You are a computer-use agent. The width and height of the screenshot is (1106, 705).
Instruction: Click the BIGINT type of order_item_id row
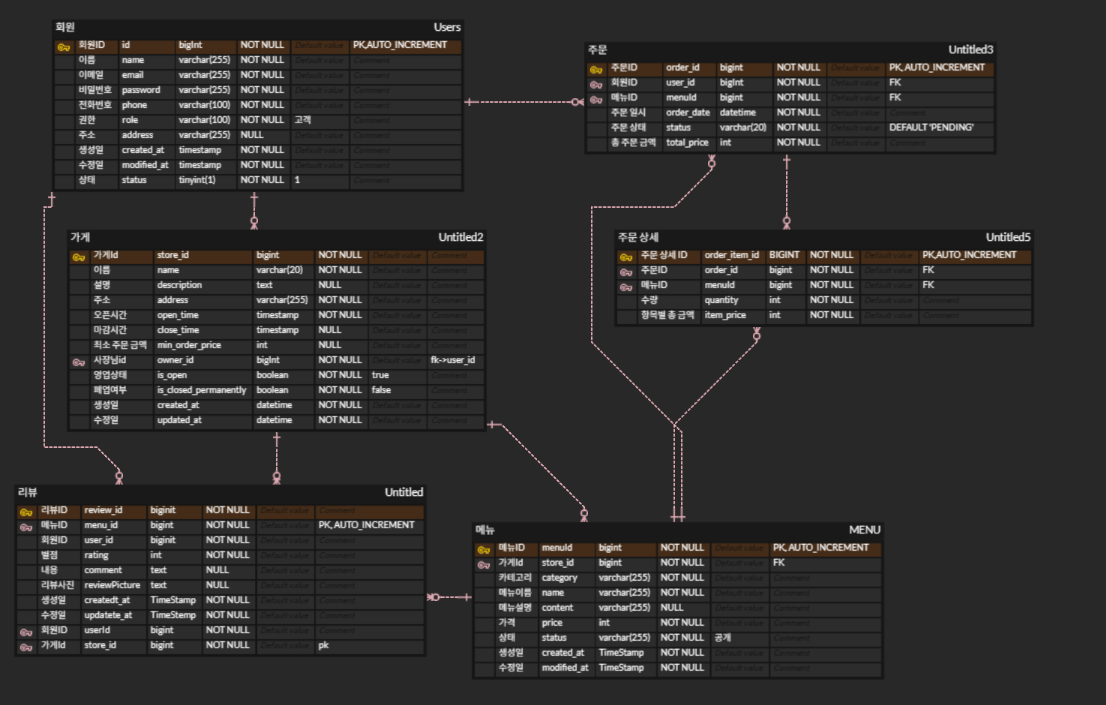(784, 255)
